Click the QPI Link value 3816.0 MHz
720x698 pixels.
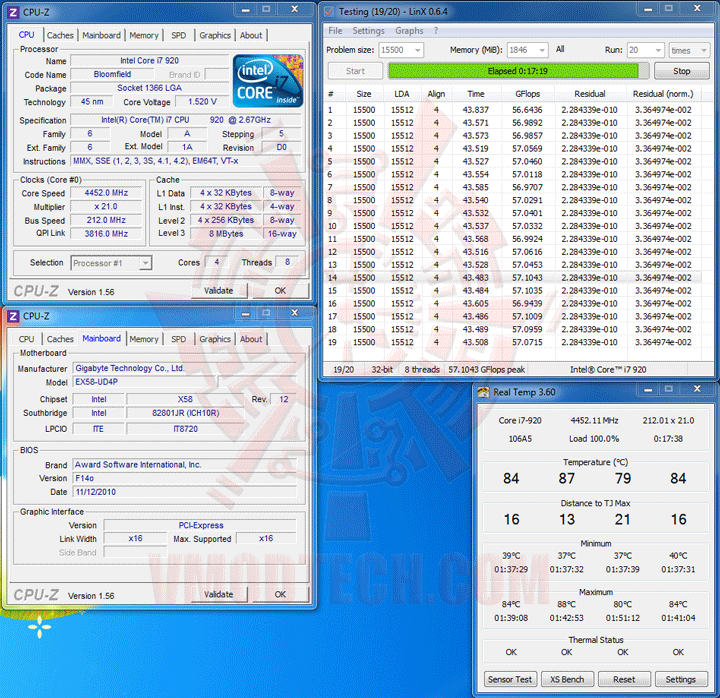106,234
